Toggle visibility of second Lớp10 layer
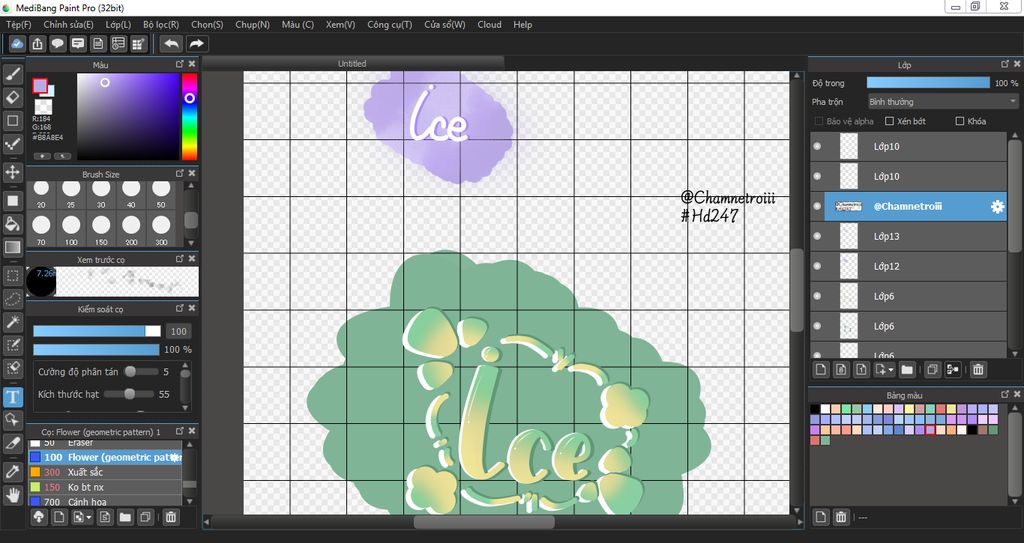 817,176
